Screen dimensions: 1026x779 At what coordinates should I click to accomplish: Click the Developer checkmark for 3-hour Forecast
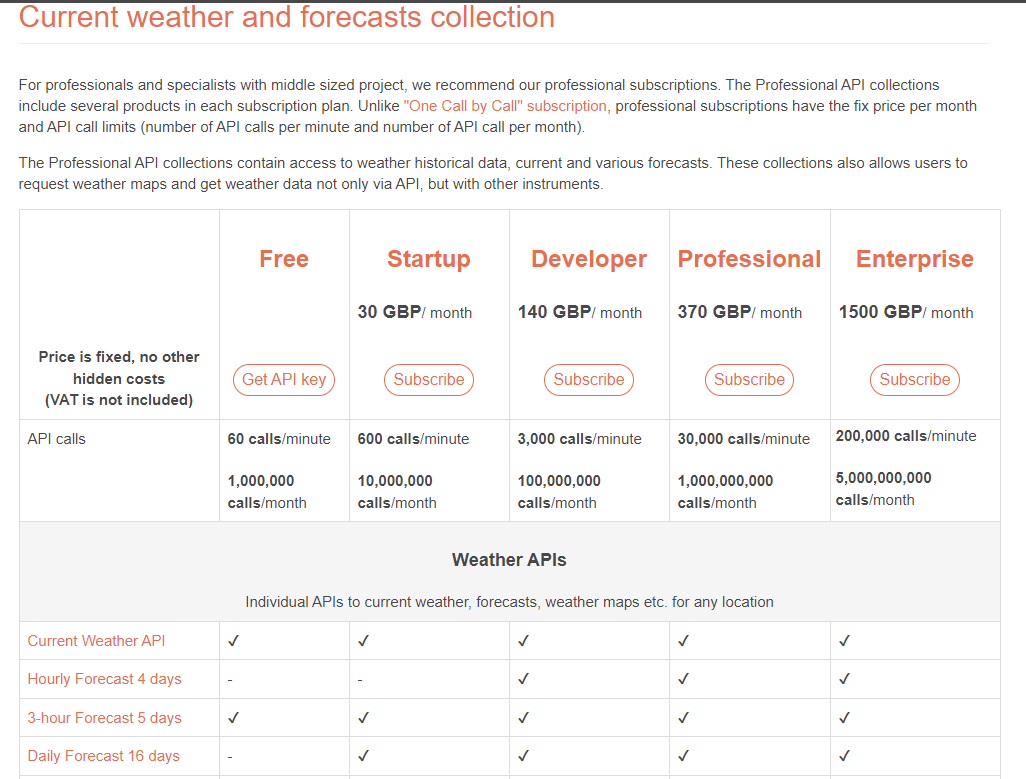tap(523, 718)
